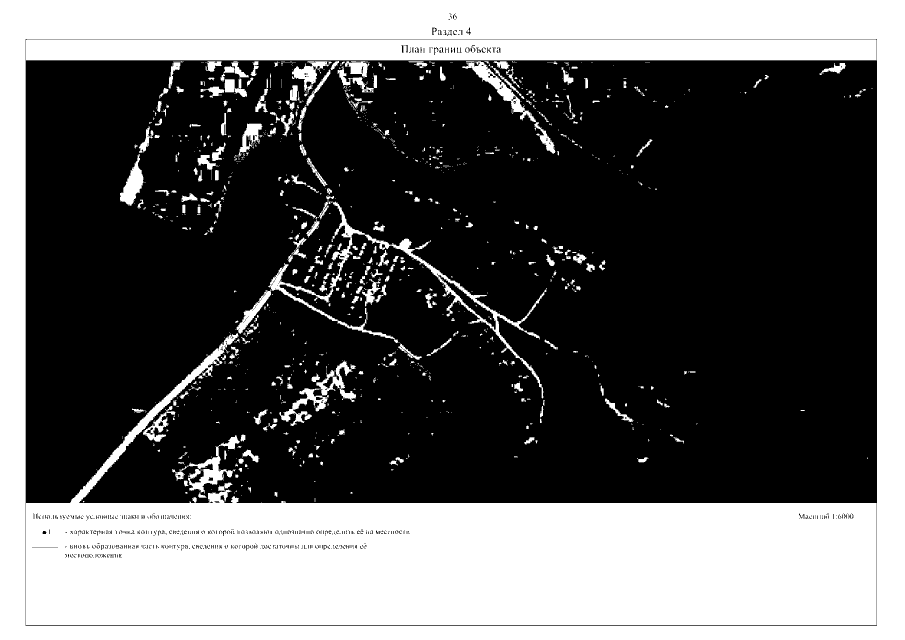905x640 pixels.
Task: Click the "План границ объекта" title
Action: (x=452, y=49)
